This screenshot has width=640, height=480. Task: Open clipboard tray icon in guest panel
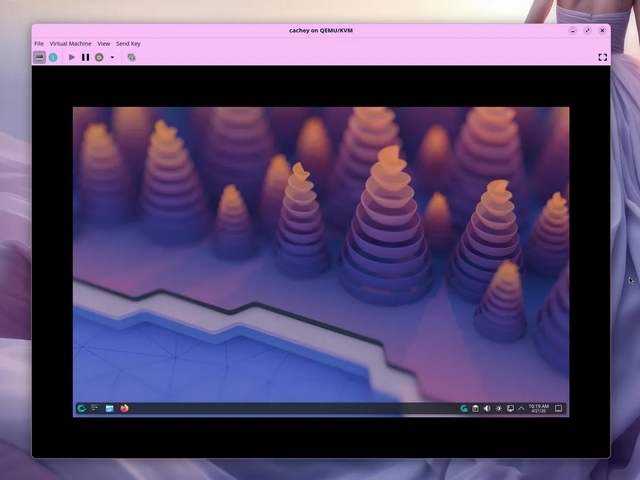[476, 408]
